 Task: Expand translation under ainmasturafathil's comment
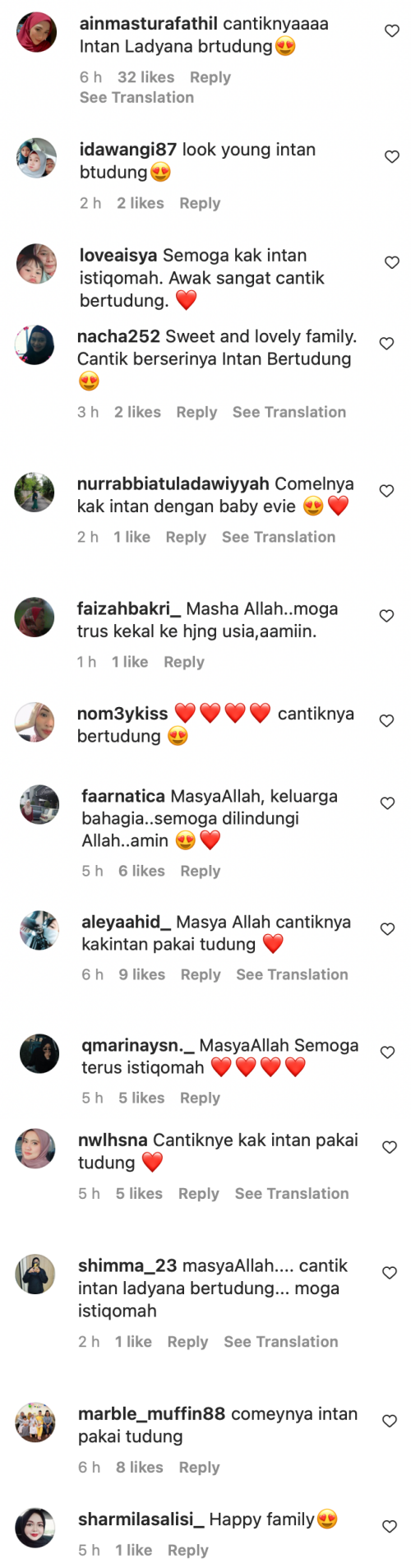coord(136,97)
